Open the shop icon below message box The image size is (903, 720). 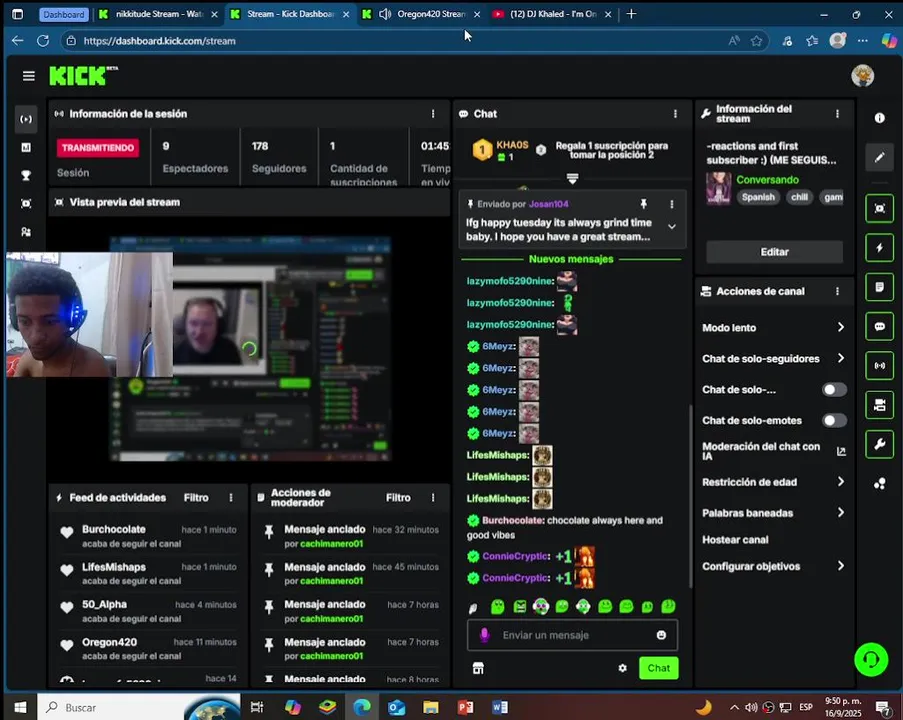(478, 668)
